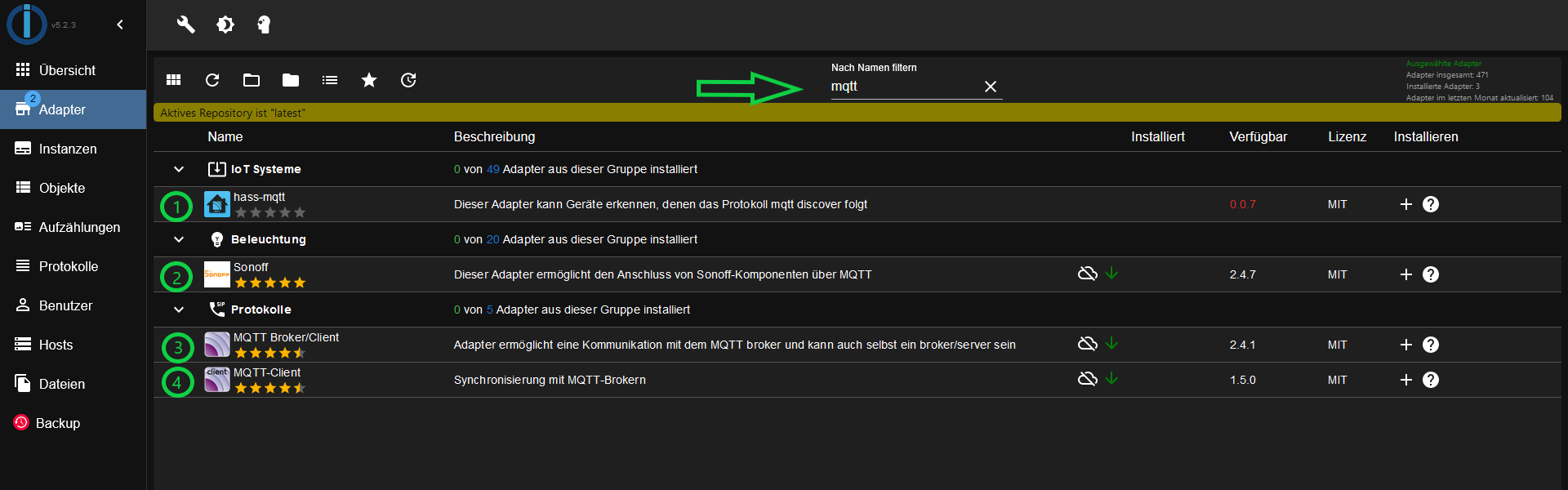Click the cloud icon in Sonoff row
This screenshot has width=1568, height=490.
tap(1088, 274)
